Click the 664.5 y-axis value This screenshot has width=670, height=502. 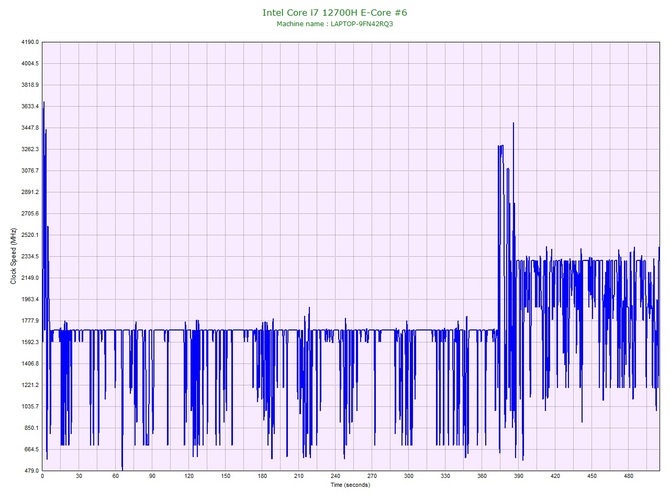pyautogui.click(x=31, y=449)
